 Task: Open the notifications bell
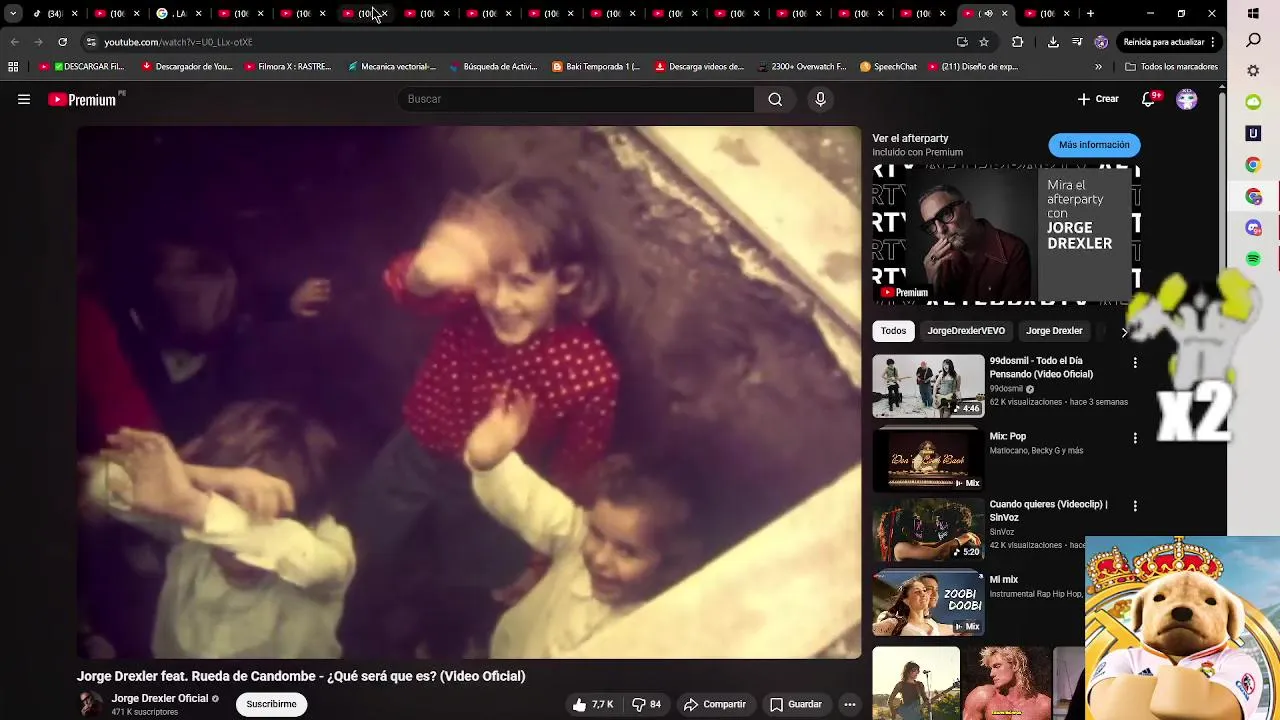click(1150, 99)
